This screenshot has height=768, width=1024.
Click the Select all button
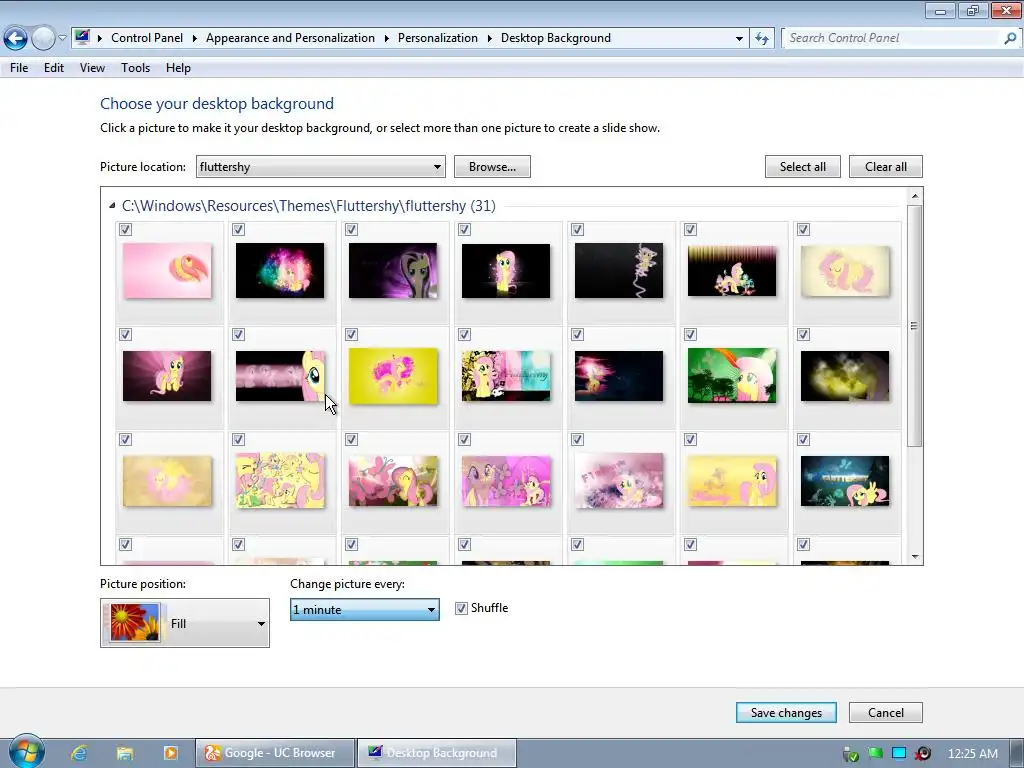803,167
